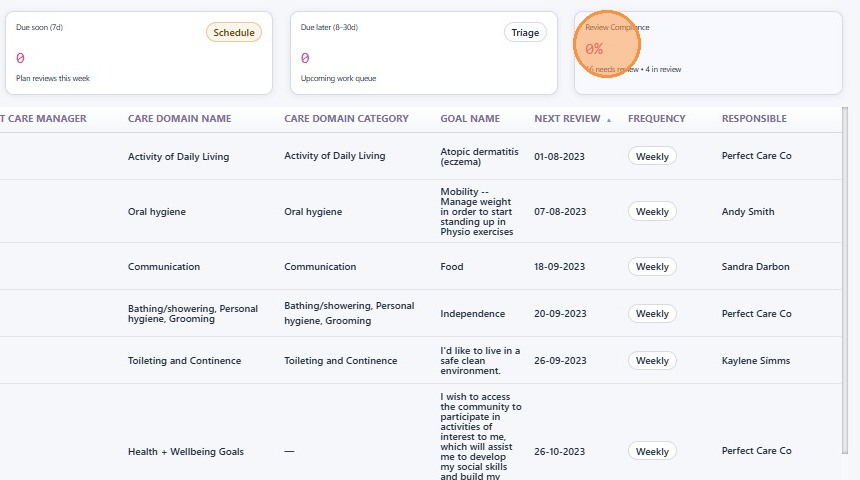This screenshot has height=480, width=860.
Task: Click the 20-09-2023 next review date
Action: point(561,314)
